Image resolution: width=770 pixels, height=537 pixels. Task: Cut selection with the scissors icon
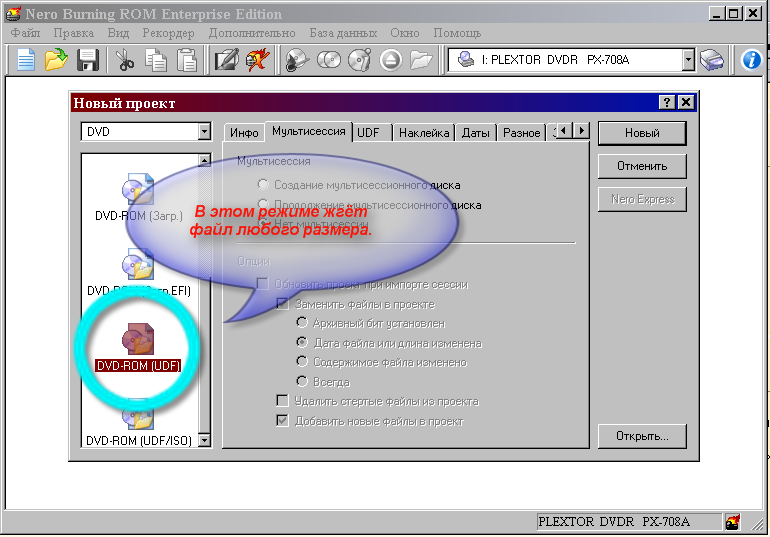125,60
